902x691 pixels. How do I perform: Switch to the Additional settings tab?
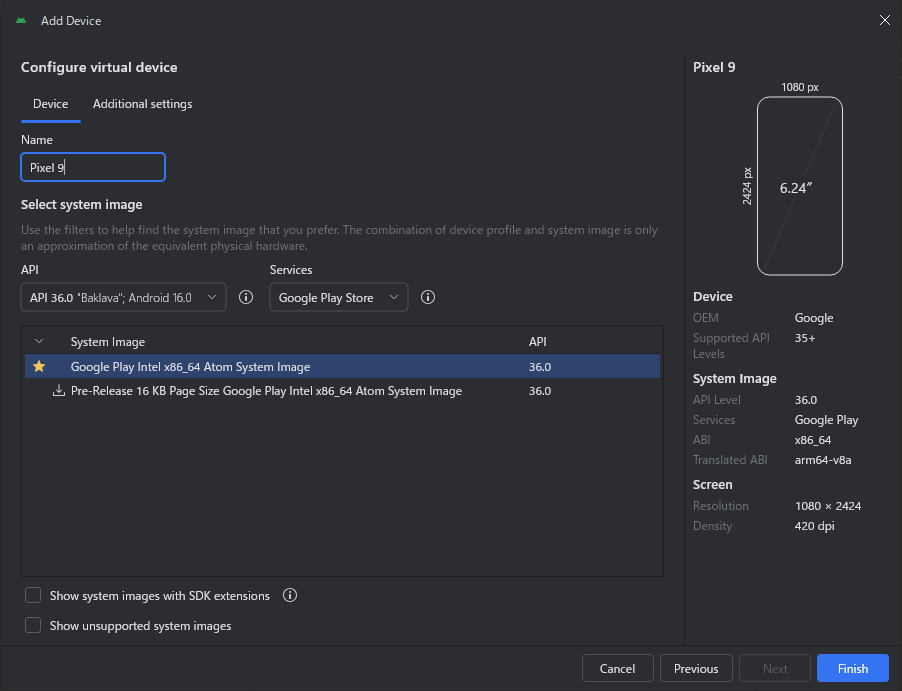(x=143, y=104)
